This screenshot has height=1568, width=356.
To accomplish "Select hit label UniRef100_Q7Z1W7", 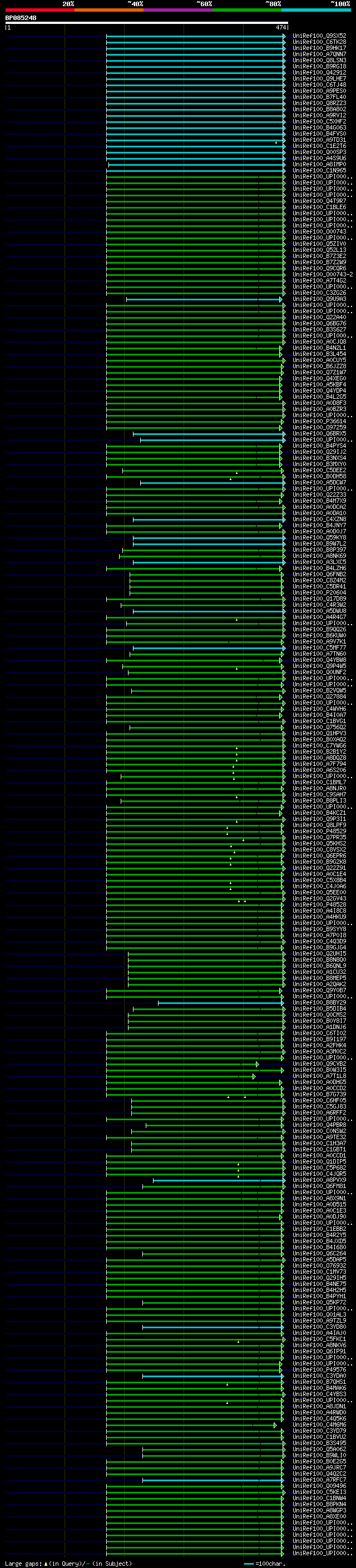I will click(x=319, y=373).
